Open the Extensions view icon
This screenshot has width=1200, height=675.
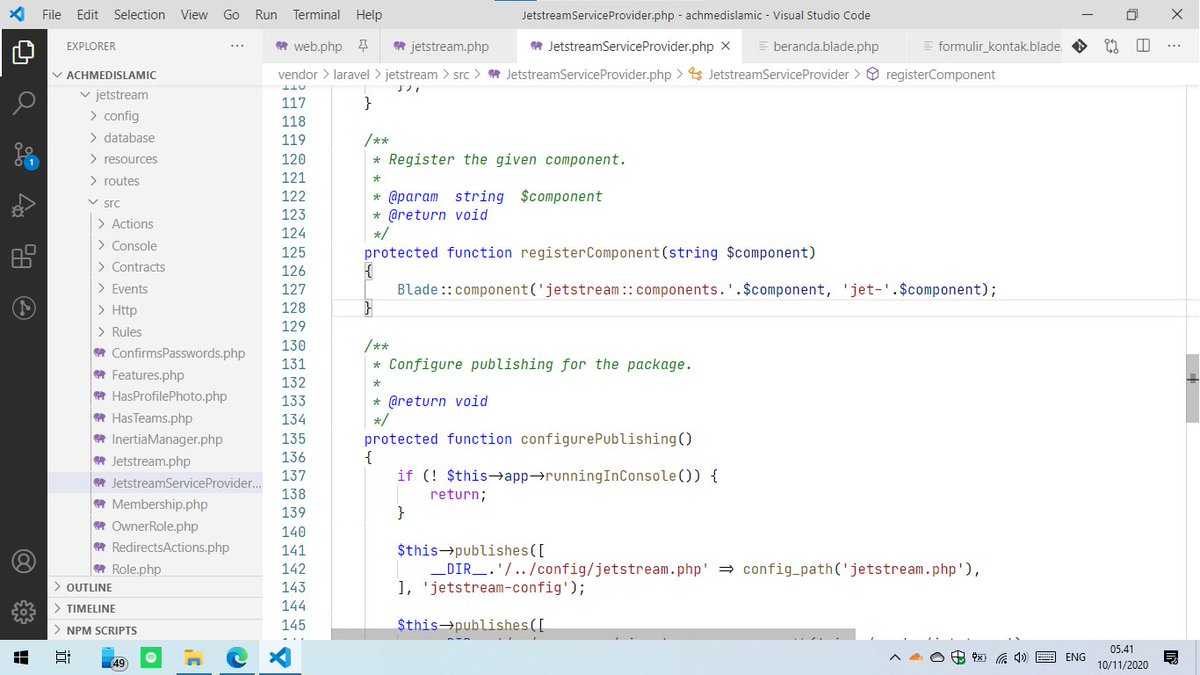tap(23, 257)
